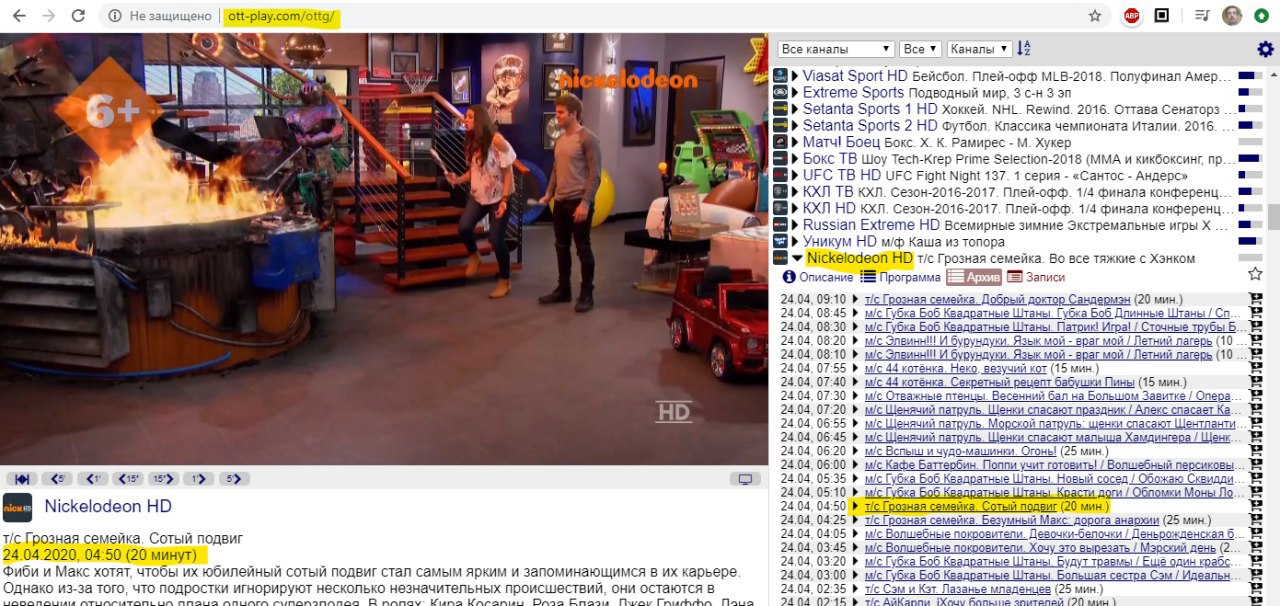Viewport: 1280px width, 606px height.
Task: Rewind the video 5 minutes back
Action: coord(58,479)
